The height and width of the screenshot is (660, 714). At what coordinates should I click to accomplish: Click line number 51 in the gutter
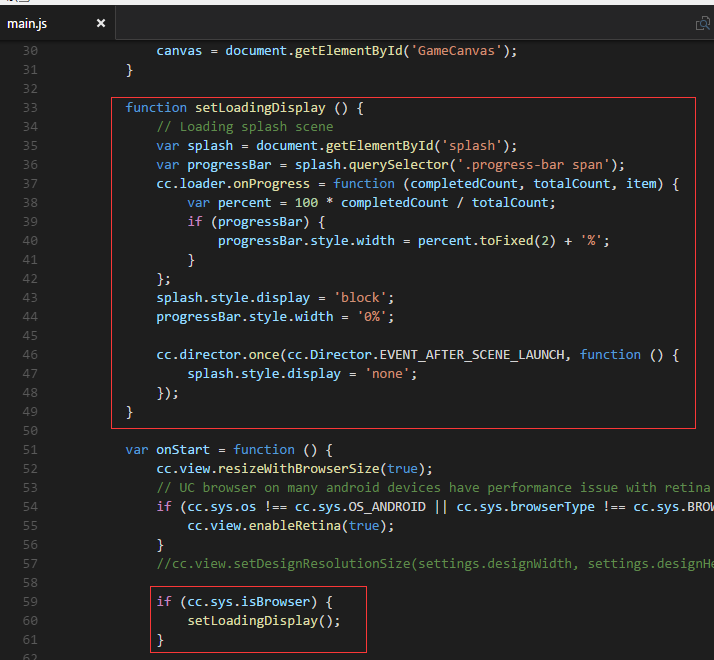click(29, 449)
